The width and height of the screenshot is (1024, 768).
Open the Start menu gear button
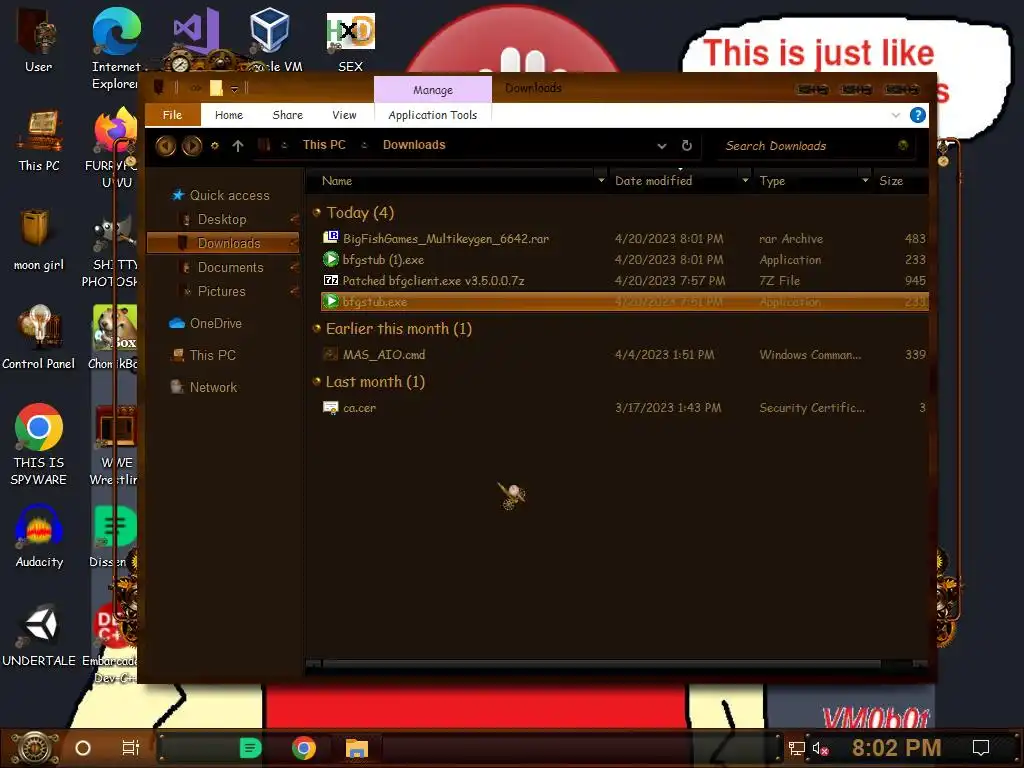[35, 748]
